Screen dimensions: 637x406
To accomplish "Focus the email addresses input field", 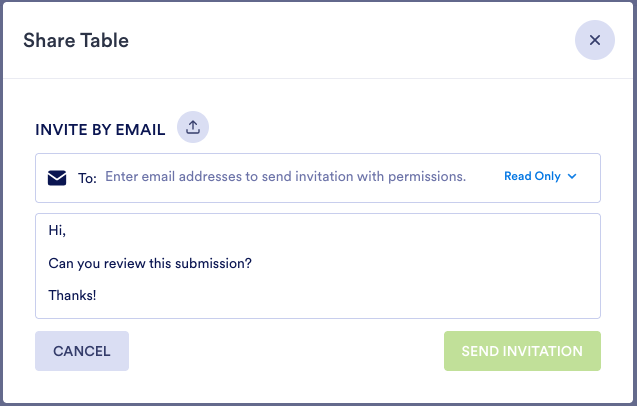I will click(x=300, y=177).
